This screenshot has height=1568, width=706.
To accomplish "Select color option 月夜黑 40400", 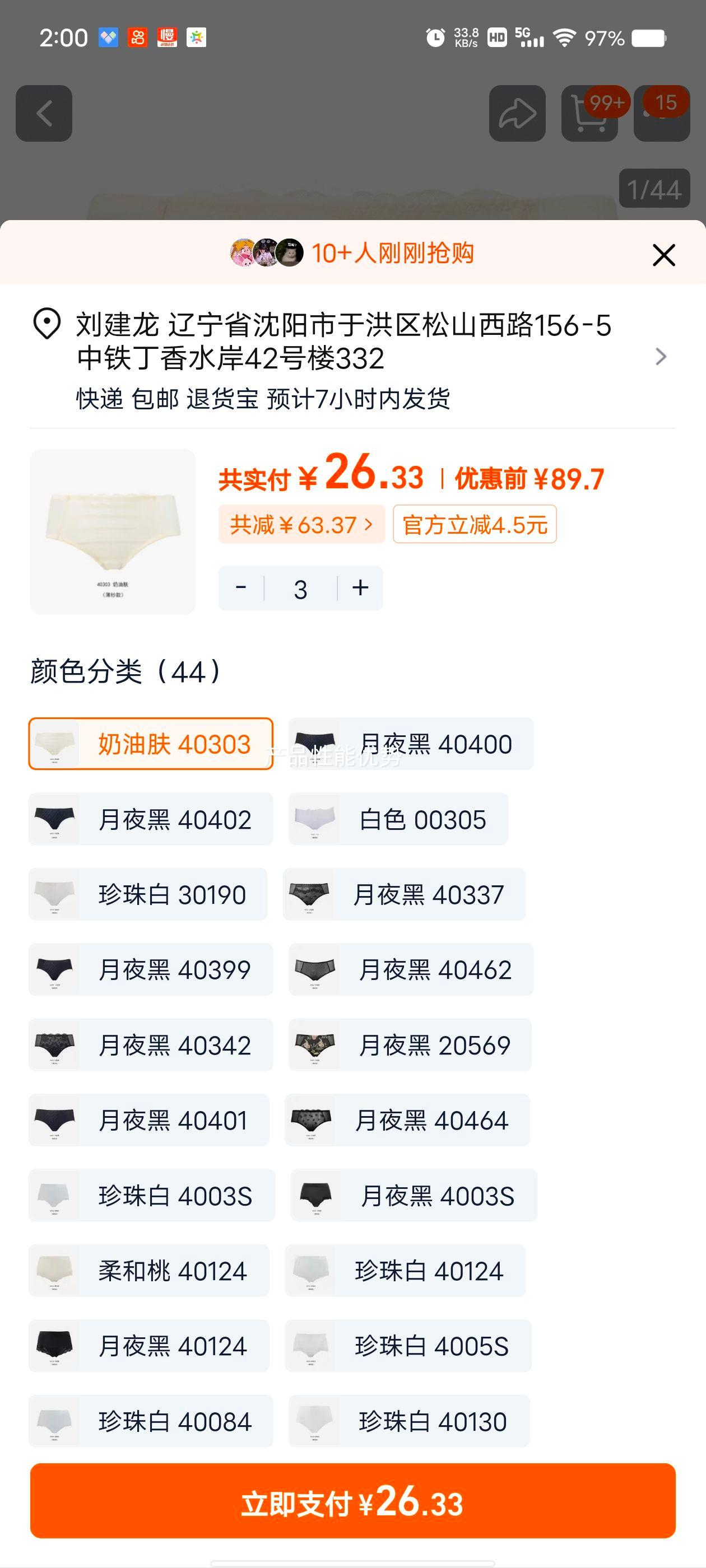I will 411,744.
